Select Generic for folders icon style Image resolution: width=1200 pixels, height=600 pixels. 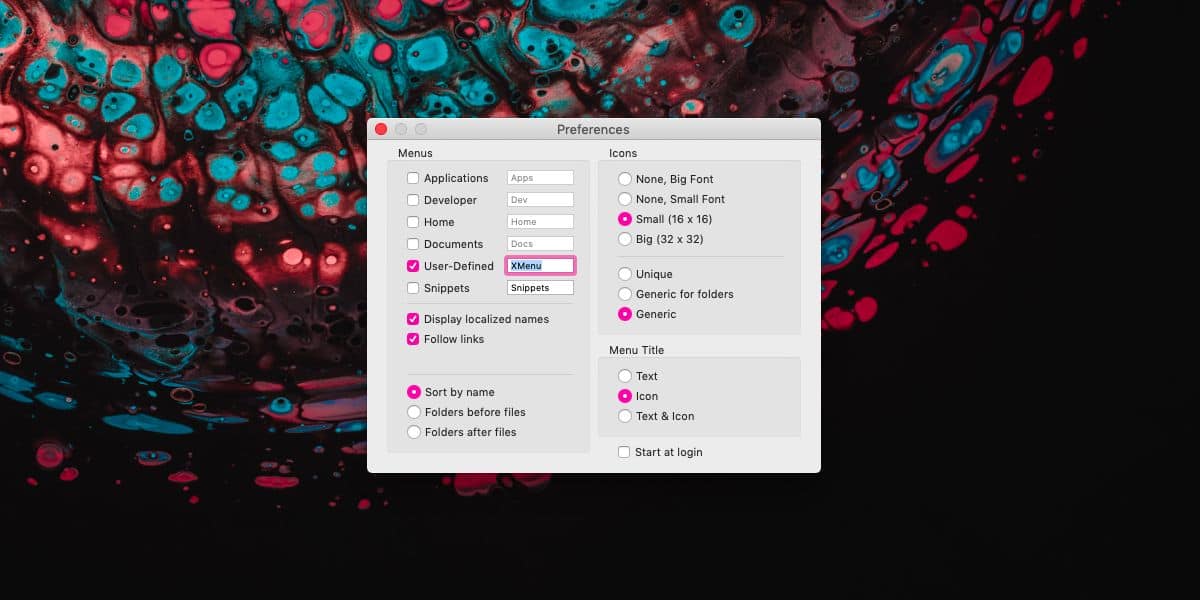pyautogui.click(x=625, y=293)
